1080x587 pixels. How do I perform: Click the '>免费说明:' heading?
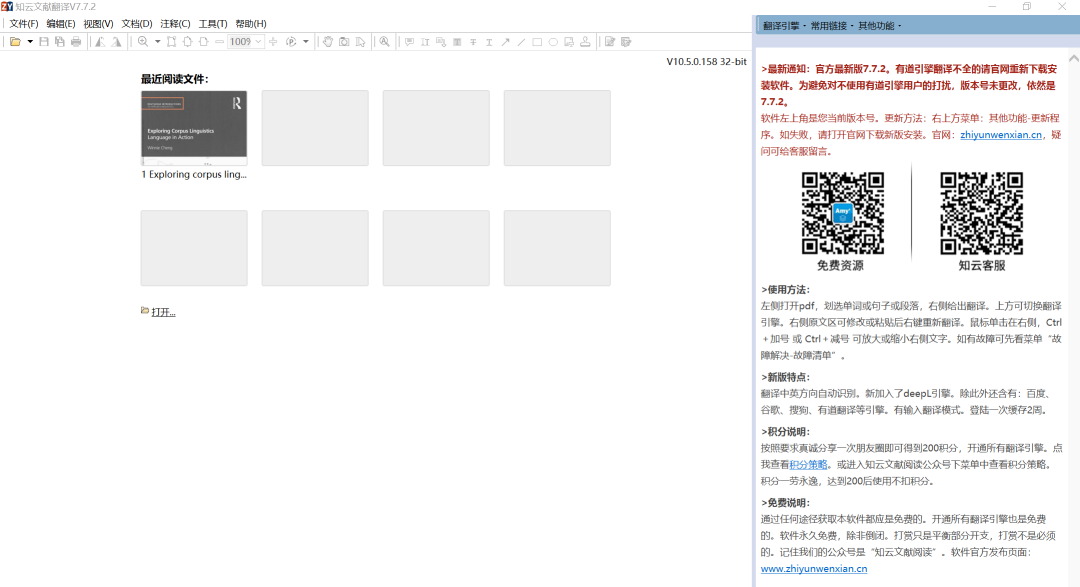pos(785,502)
